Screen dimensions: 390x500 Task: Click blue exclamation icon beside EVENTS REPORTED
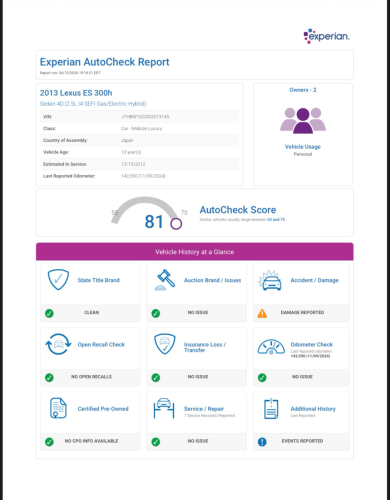click(x=262, y=442)
